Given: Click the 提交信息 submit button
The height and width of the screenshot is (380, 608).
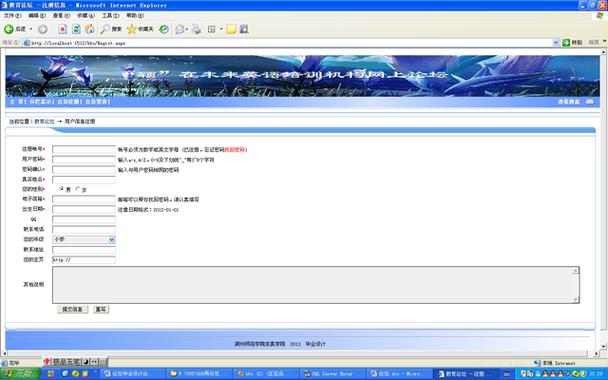Looking at the screenshot, I should pyautogui.click(x=73, y=309).
